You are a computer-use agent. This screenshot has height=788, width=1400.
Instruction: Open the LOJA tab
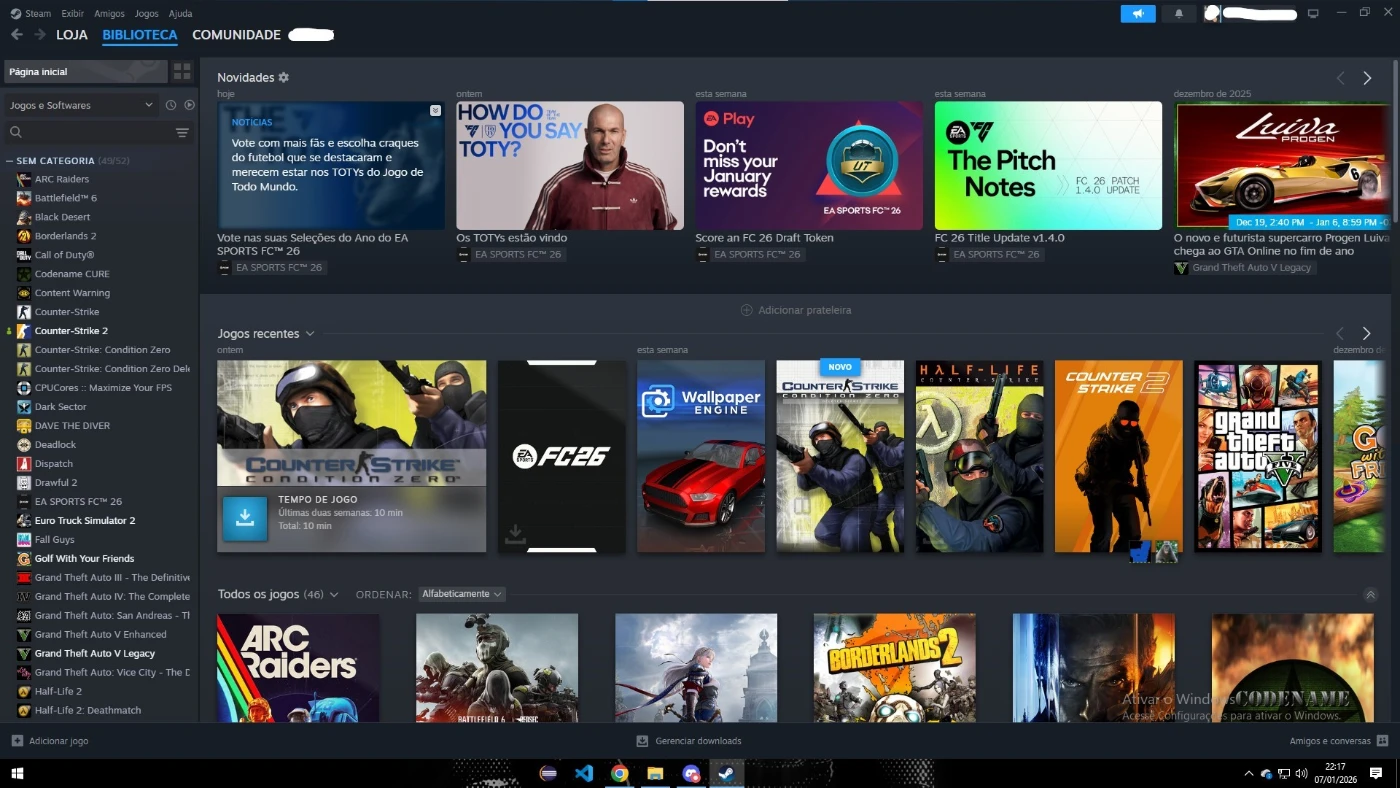(72, 35)
